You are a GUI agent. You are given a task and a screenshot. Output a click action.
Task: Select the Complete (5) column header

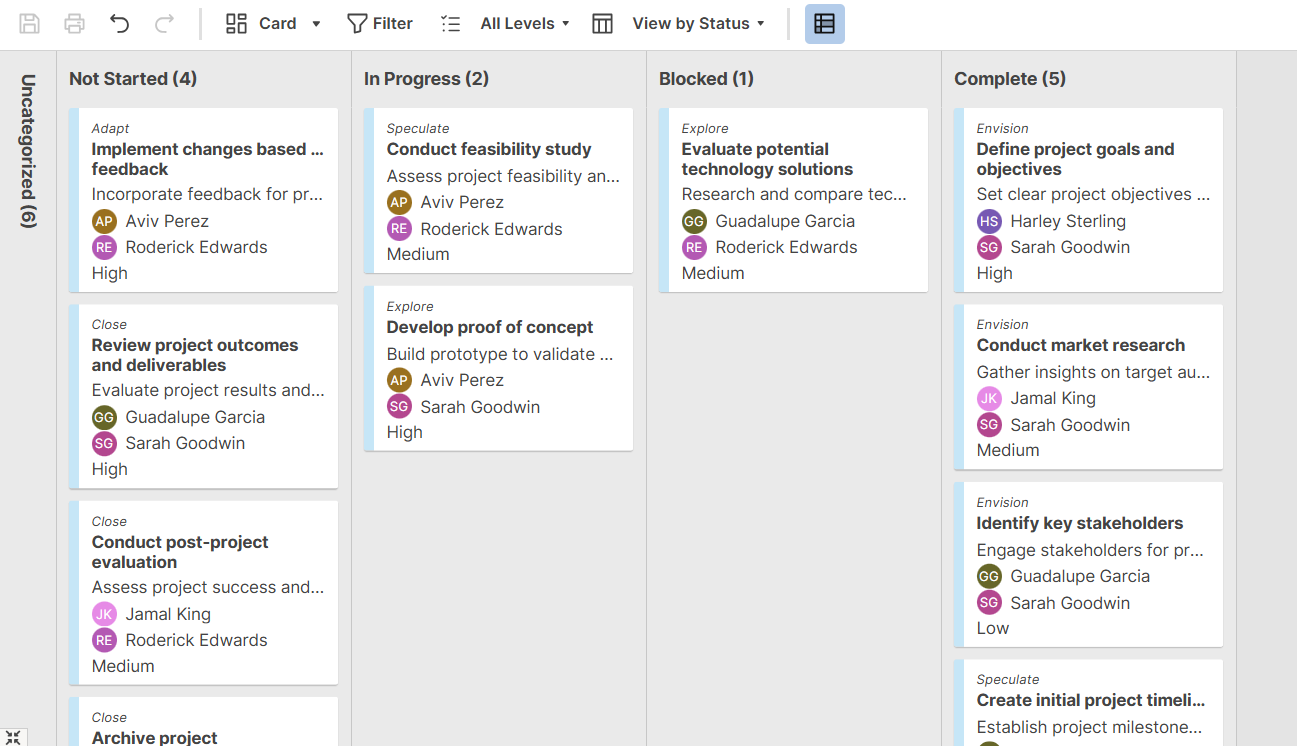coord(1010,79)
